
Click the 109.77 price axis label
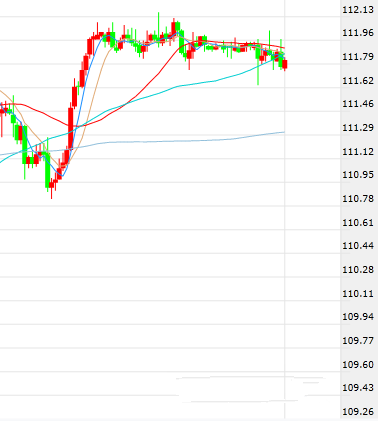tap(358, 341)
